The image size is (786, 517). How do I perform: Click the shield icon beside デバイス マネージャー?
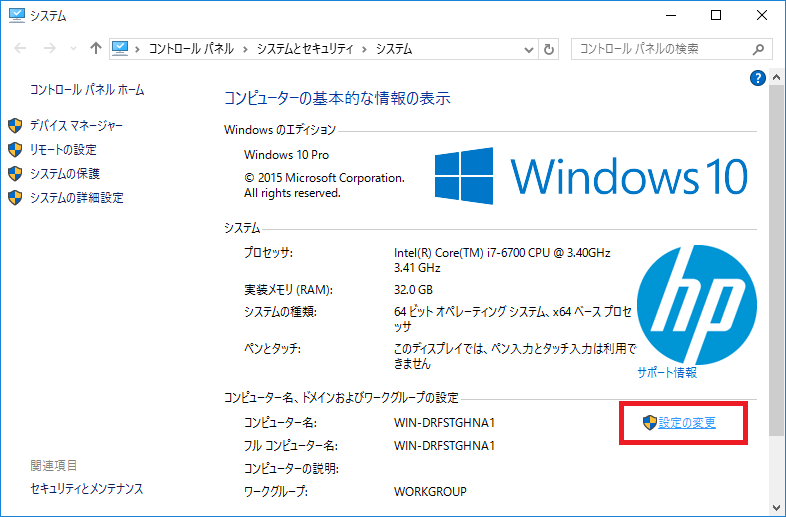(15, 126)
